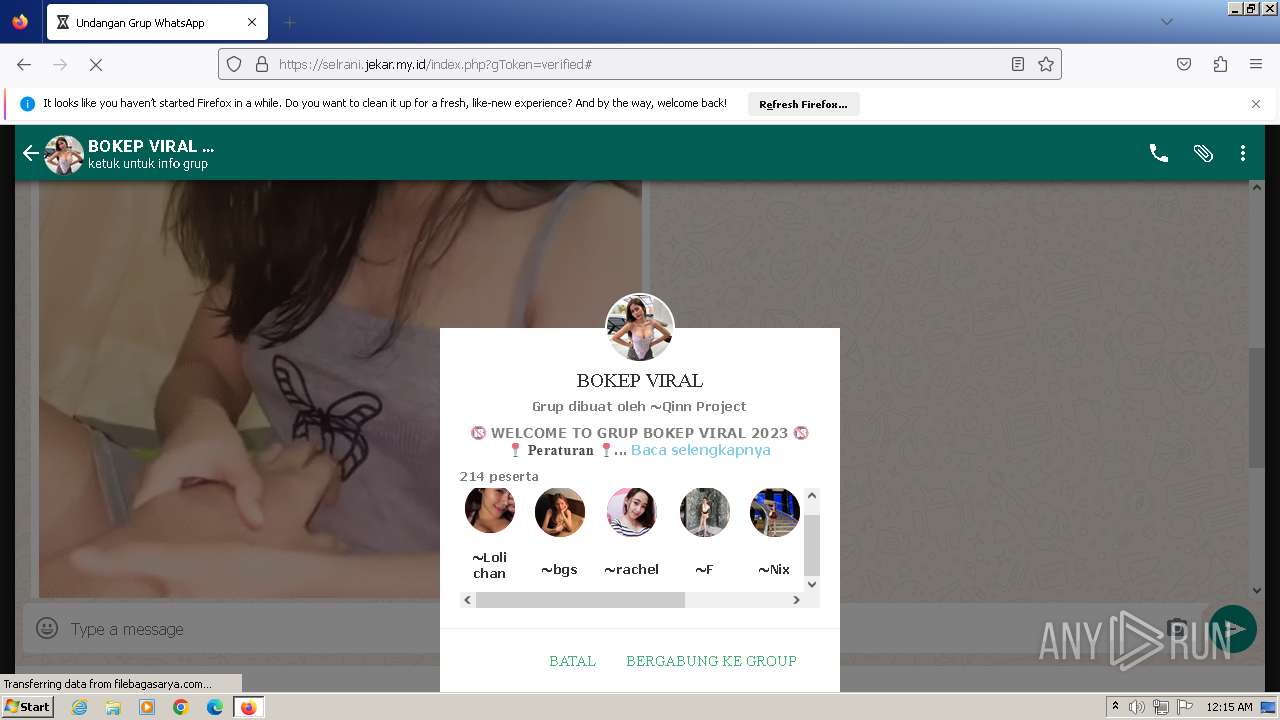1280x720 pixels.
Task: Click the green send message button
Action: click(x=1233, y=629)
